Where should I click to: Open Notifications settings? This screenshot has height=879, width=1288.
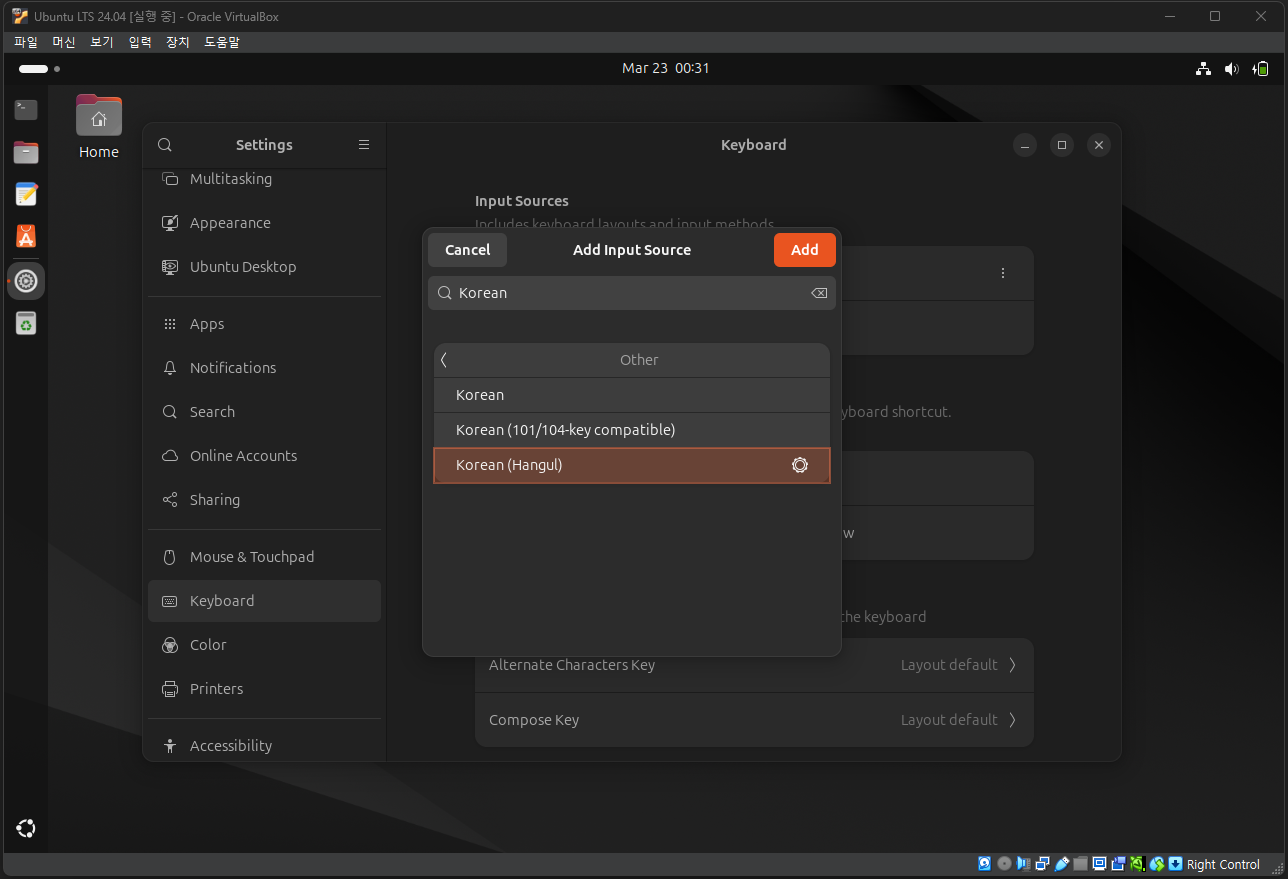(x=264, y=368)
